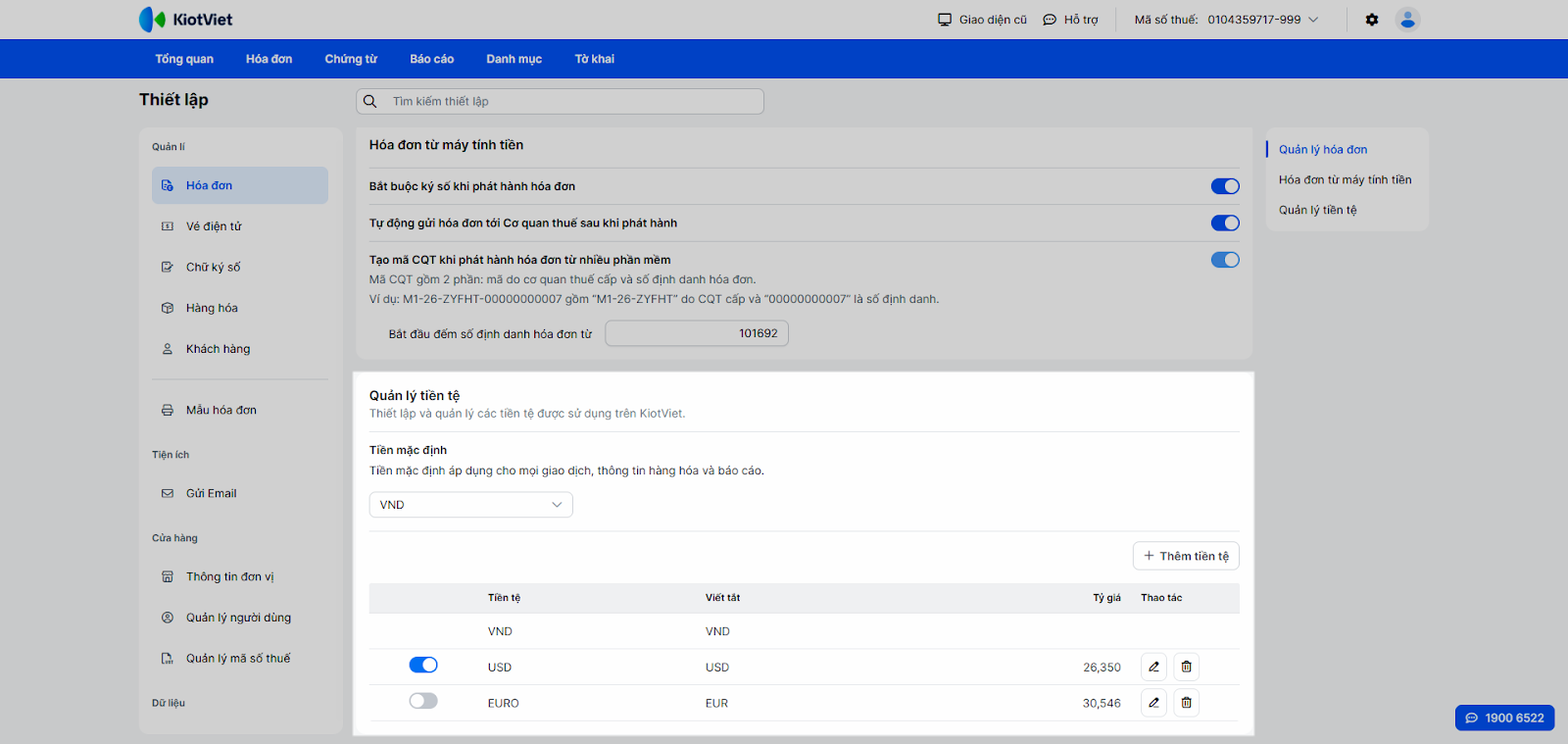1568x744 pixels.
Task: Click the Tiền mặc định heading
Action: (x=409, y=451)
